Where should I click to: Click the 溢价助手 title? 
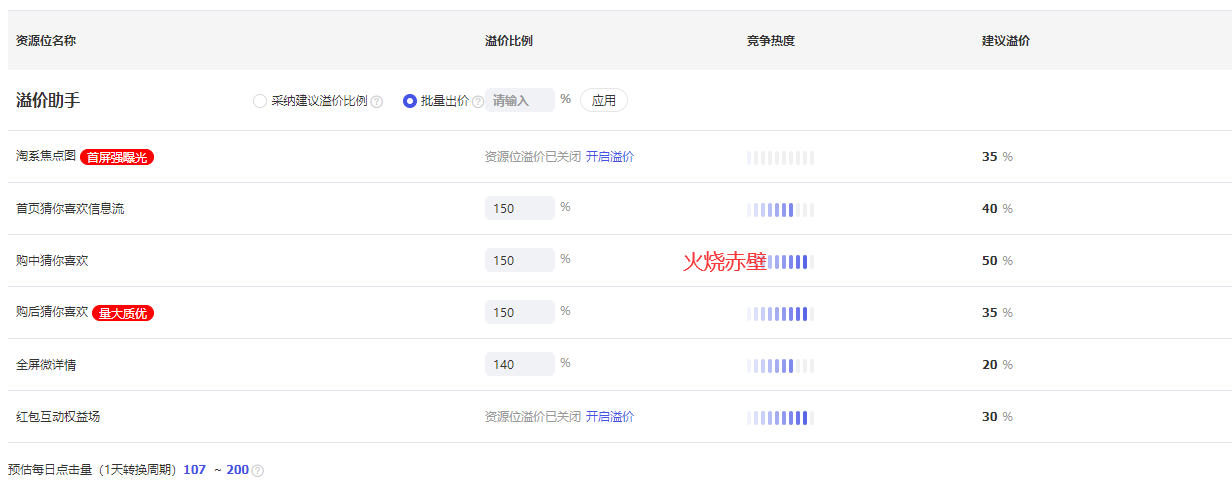[48, 100]
